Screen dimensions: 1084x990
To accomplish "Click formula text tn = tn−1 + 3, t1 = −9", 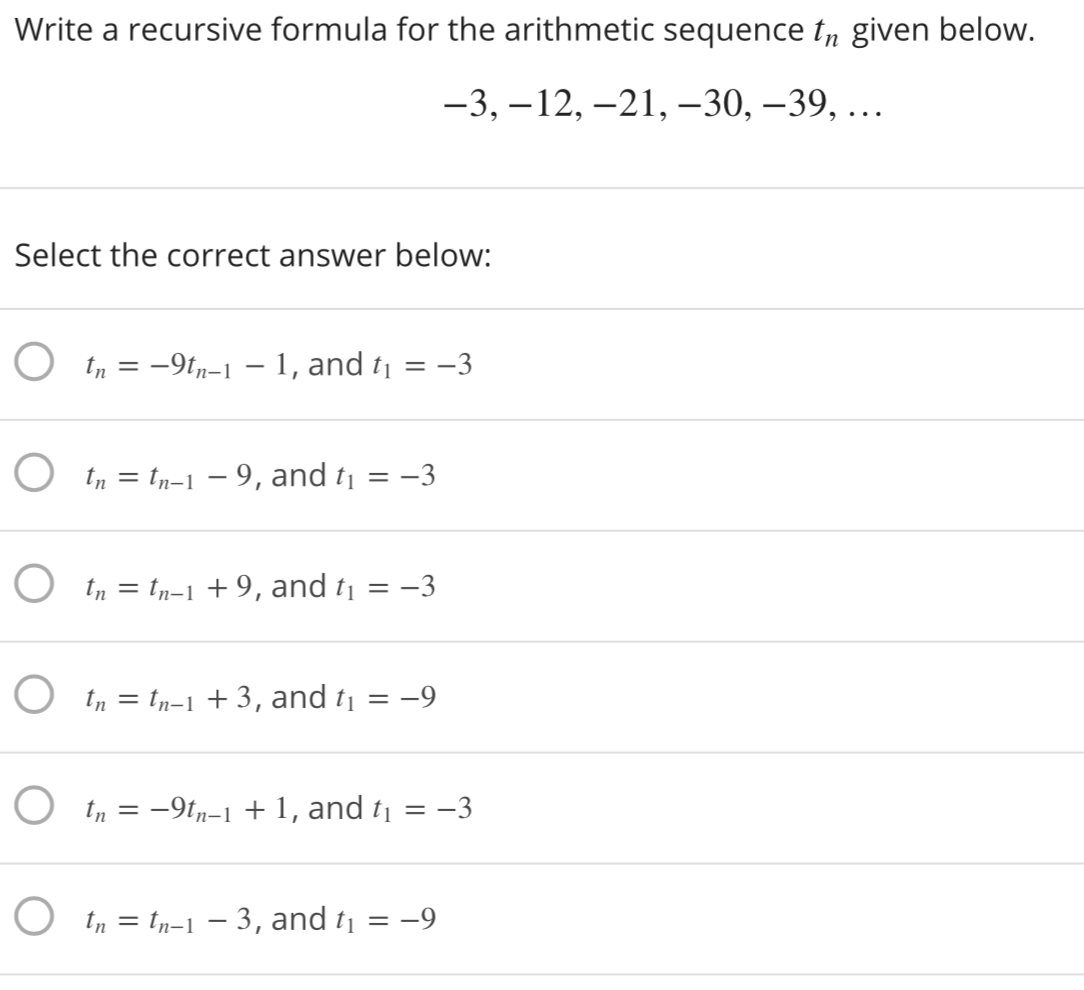I will 260,697.
